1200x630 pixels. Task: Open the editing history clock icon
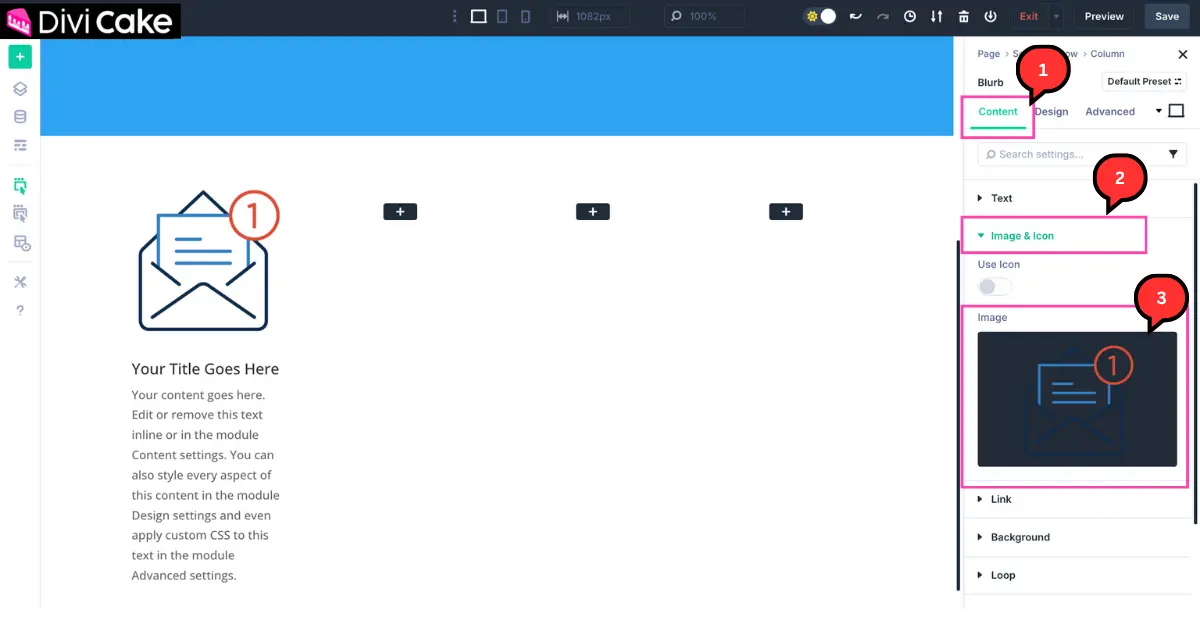[x=909, y=16]
